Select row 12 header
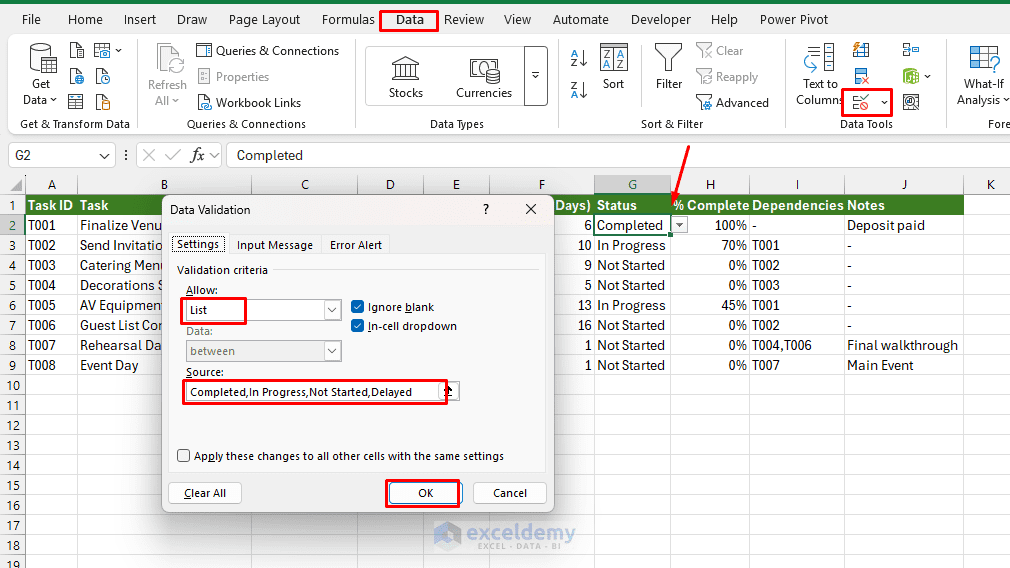Viewport: 1010px width, 568px height. click(x=13, y=426)
